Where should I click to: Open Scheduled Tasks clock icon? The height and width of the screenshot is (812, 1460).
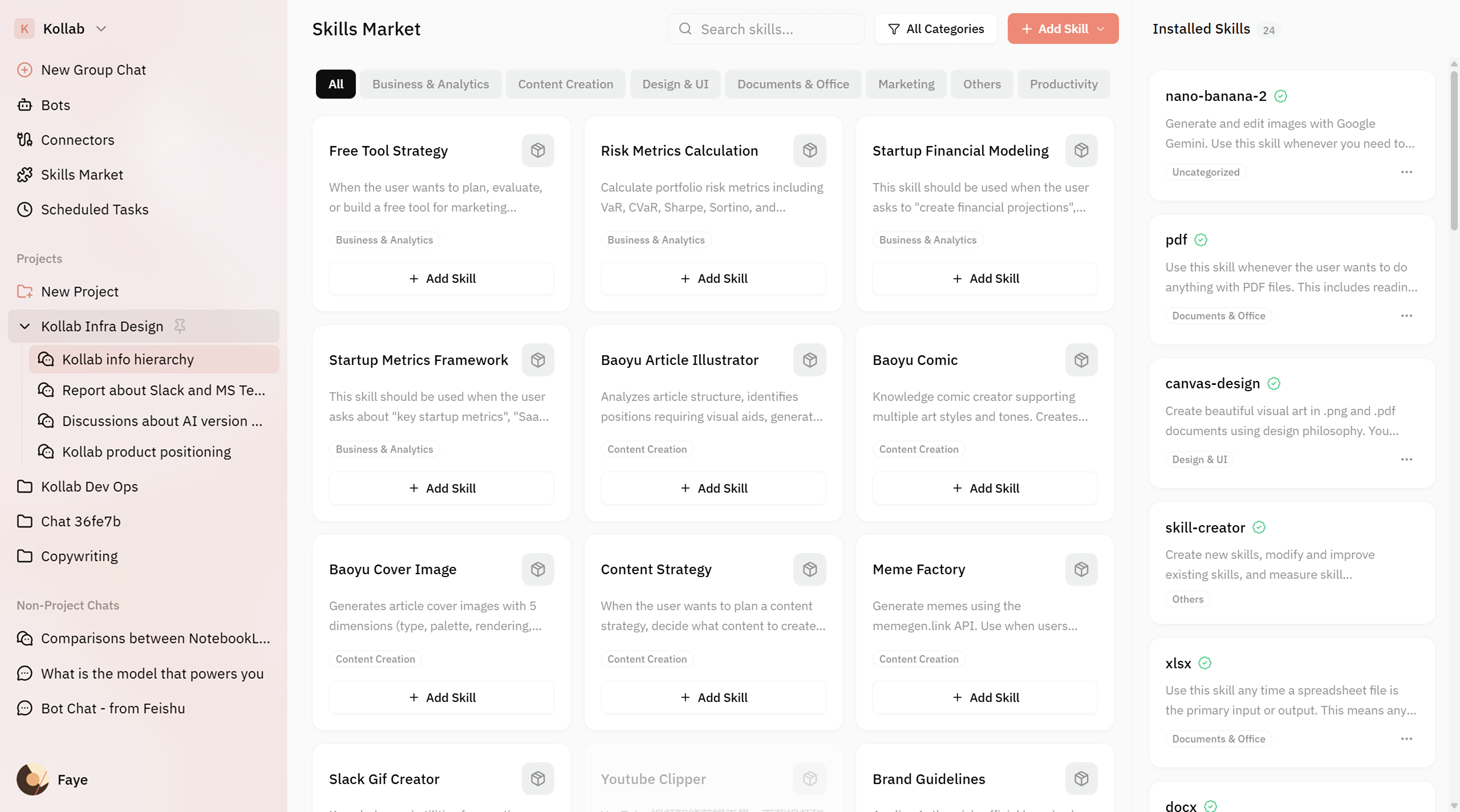click(x=25, y=209)
